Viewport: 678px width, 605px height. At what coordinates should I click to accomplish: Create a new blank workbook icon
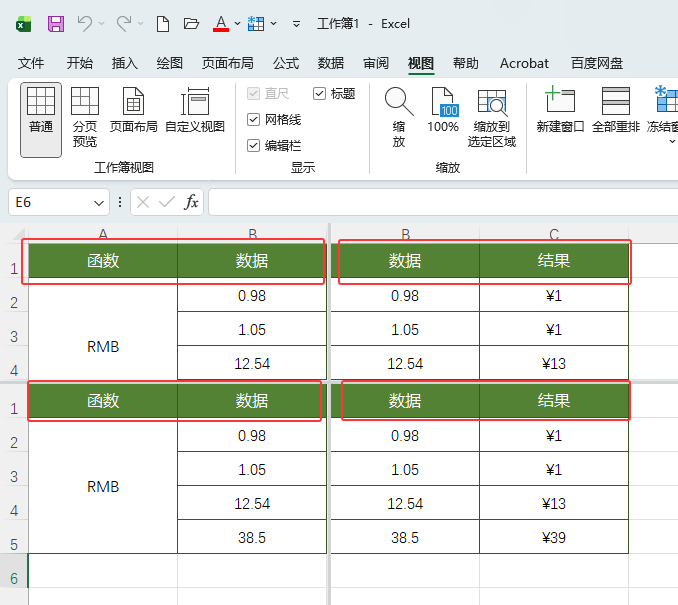163,24
